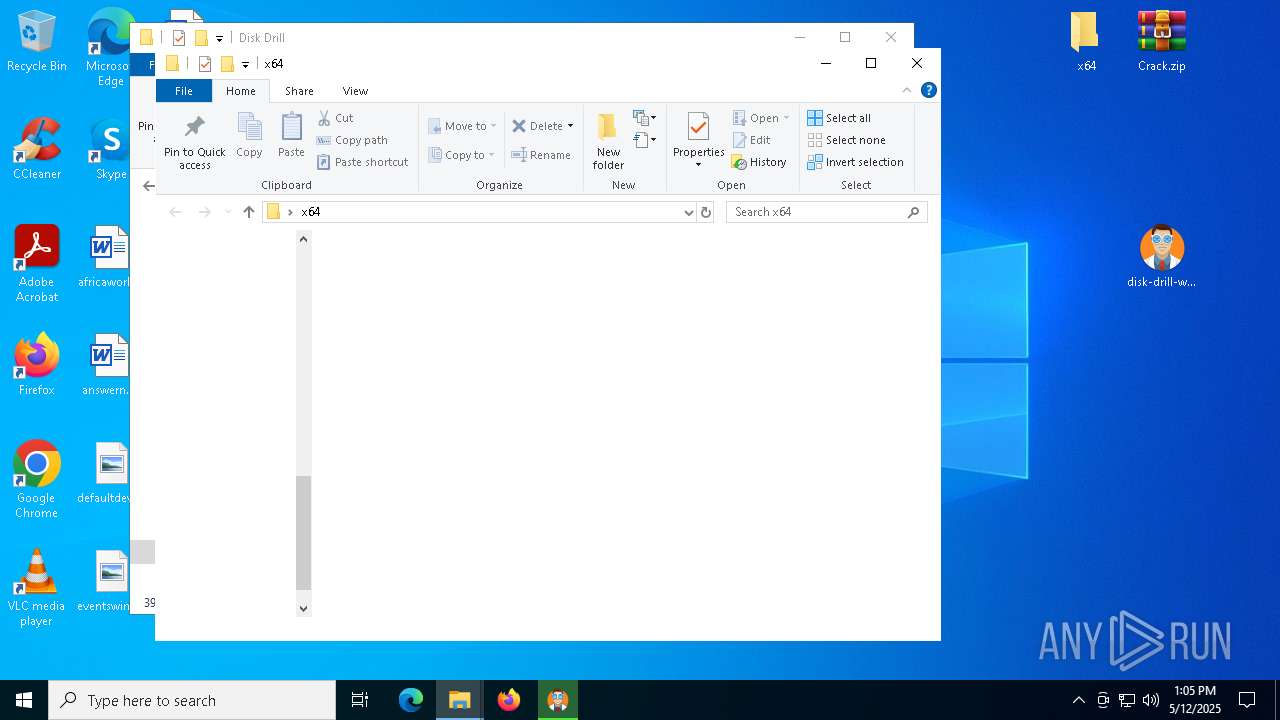Click Pin to Quick access icon
1280x720 pixels.
(195, 127)
